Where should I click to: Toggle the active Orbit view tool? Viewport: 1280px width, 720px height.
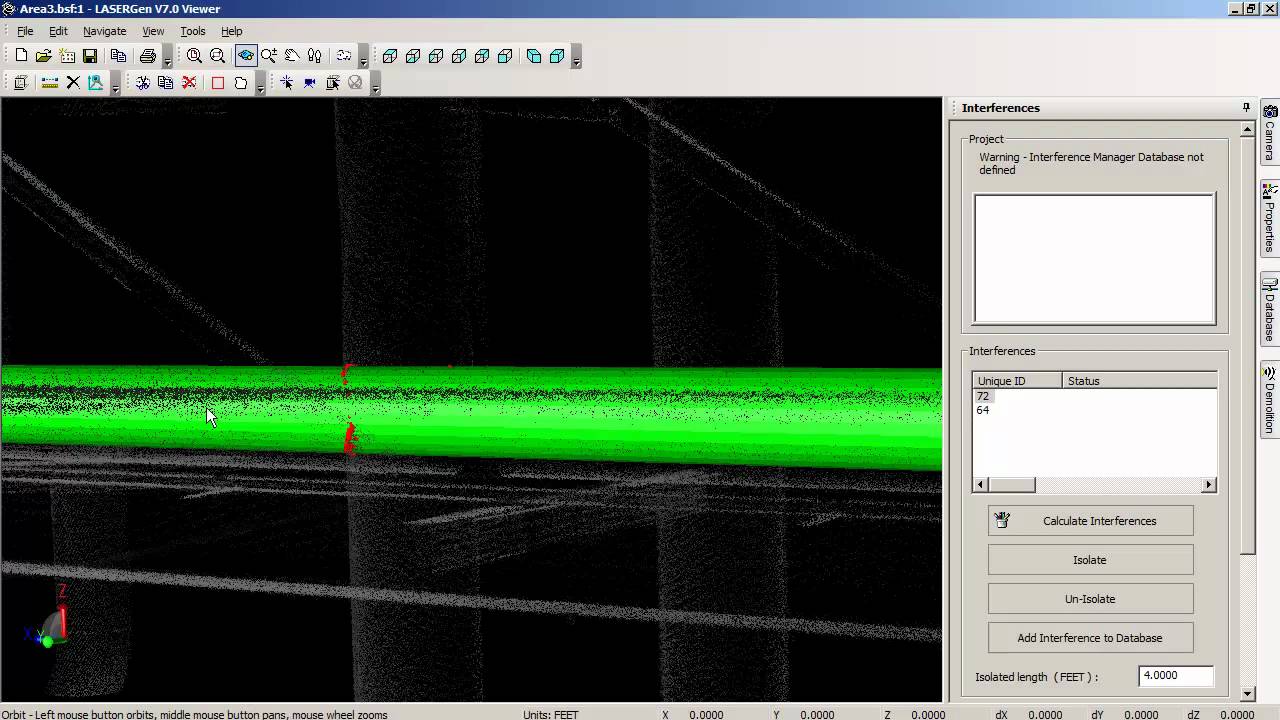click(245, 56)
